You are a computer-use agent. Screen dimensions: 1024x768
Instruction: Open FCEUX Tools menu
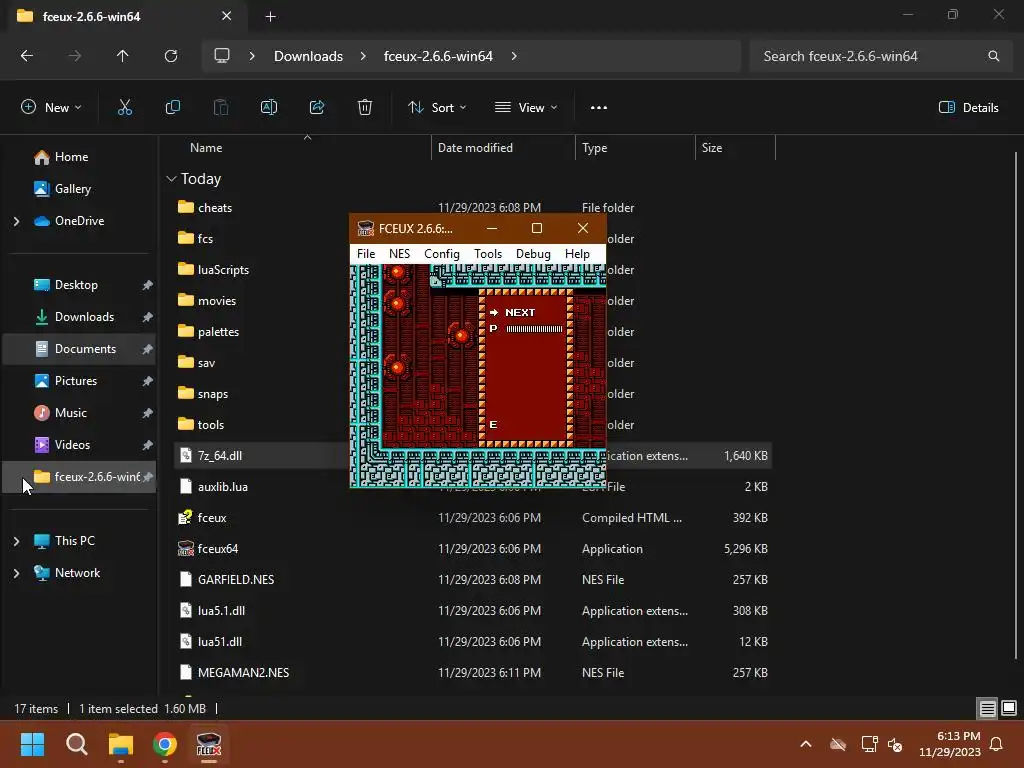click(488, 254)
